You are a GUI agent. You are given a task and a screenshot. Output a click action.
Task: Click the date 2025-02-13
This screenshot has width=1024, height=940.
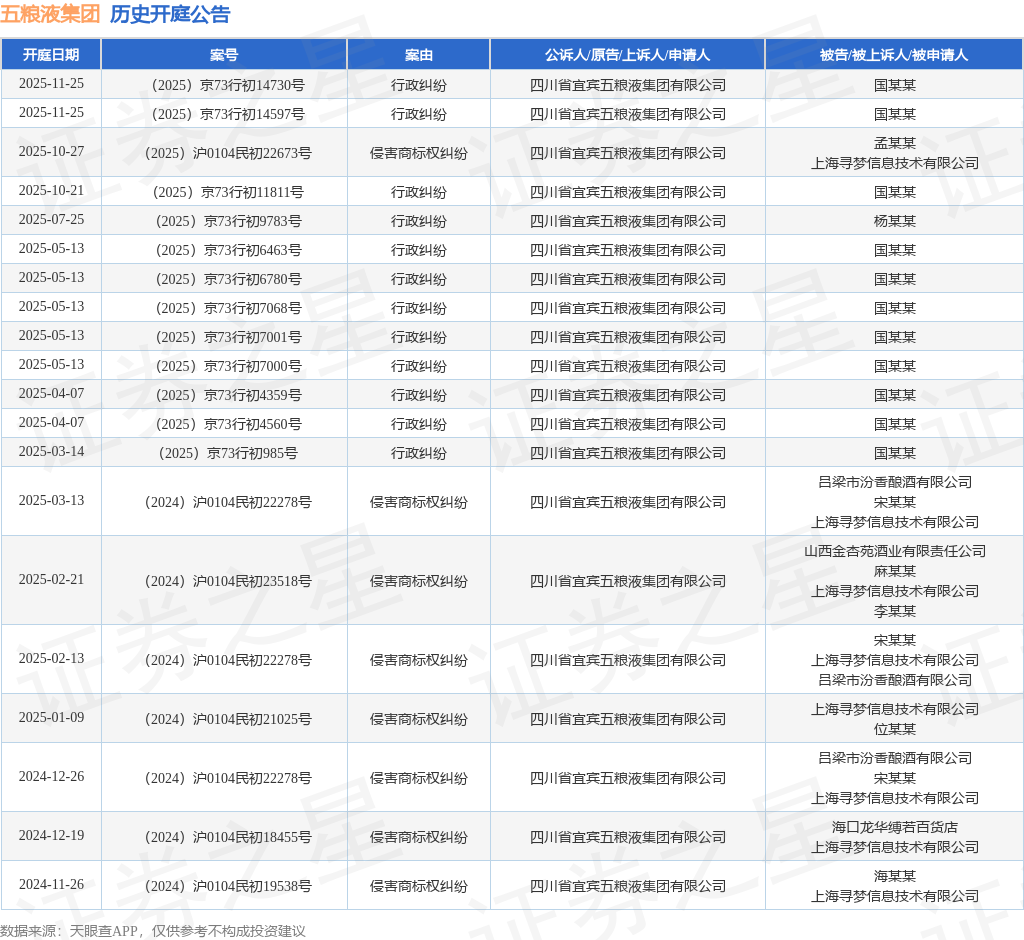click(51, 658)
